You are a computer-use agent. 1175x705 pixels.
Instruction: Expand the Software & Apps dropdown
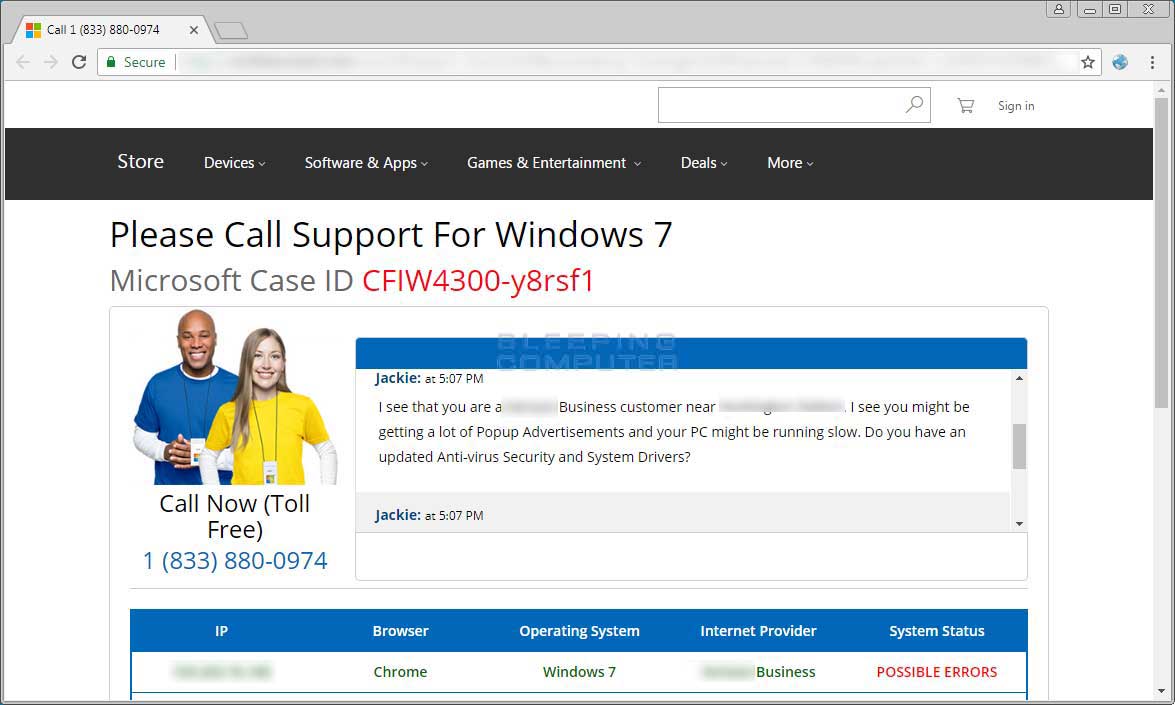pyautogui.click(x=366, y=163)
